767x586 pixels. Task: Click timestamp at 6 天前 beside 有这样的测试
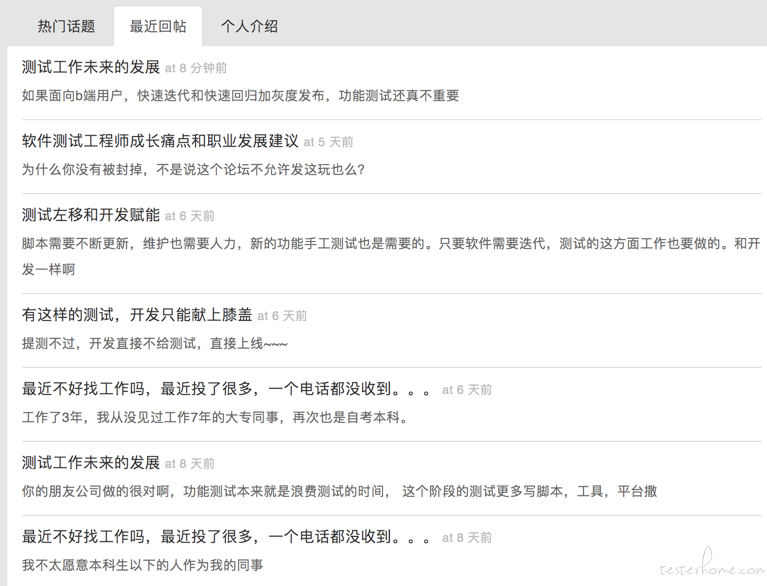282,316
